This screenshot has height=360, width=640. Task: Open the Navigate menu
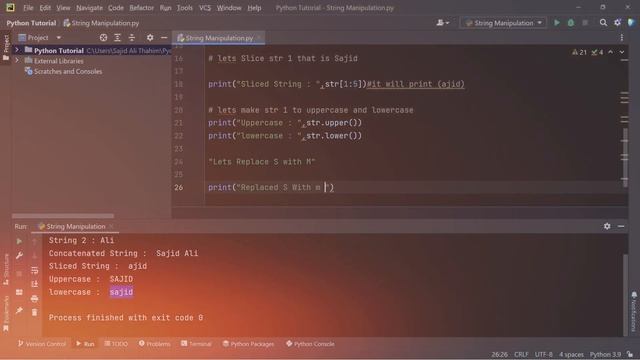click(x=89, y=8)
